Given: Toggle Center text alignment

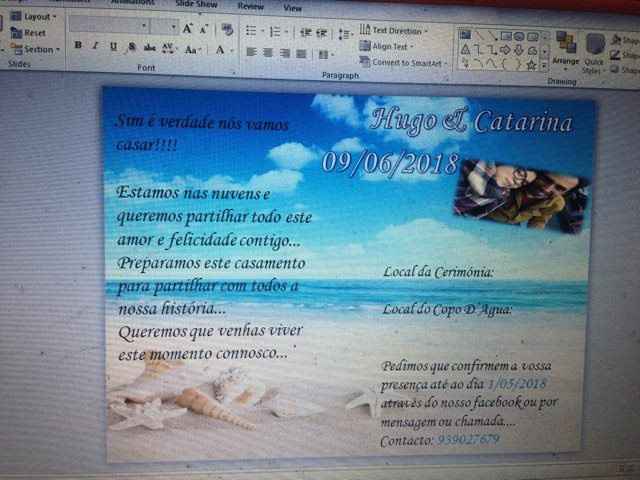Looking at the screenshot, I should [268, 53].
